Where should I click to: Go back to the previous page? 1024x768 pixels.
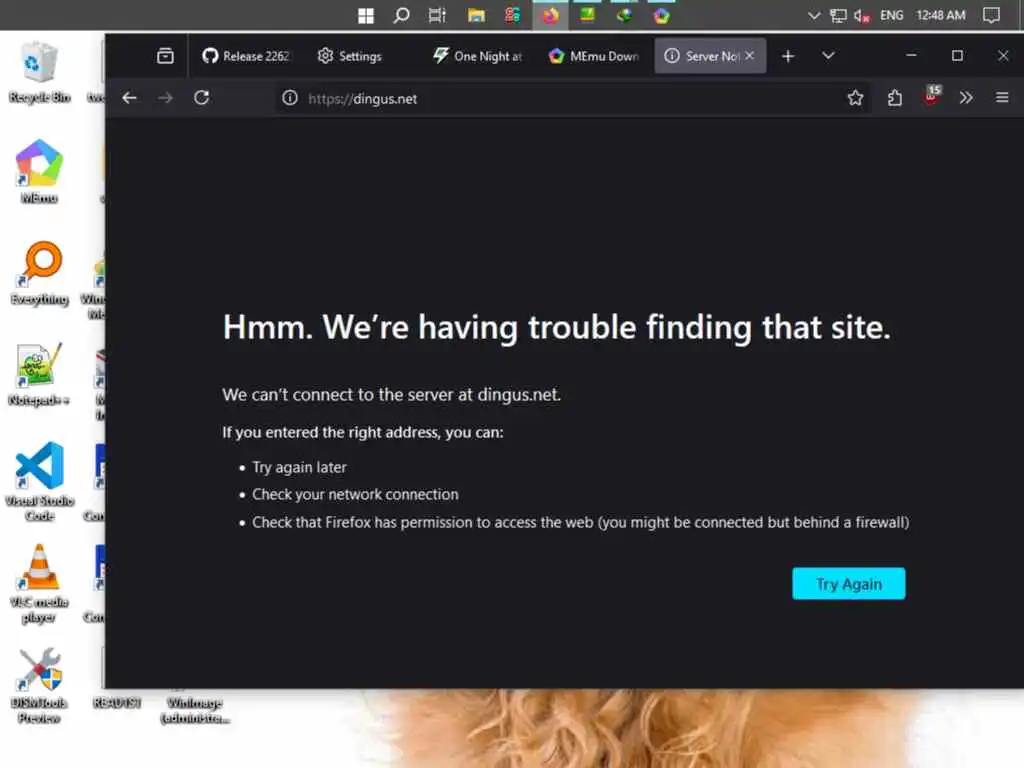coord(129,98)
